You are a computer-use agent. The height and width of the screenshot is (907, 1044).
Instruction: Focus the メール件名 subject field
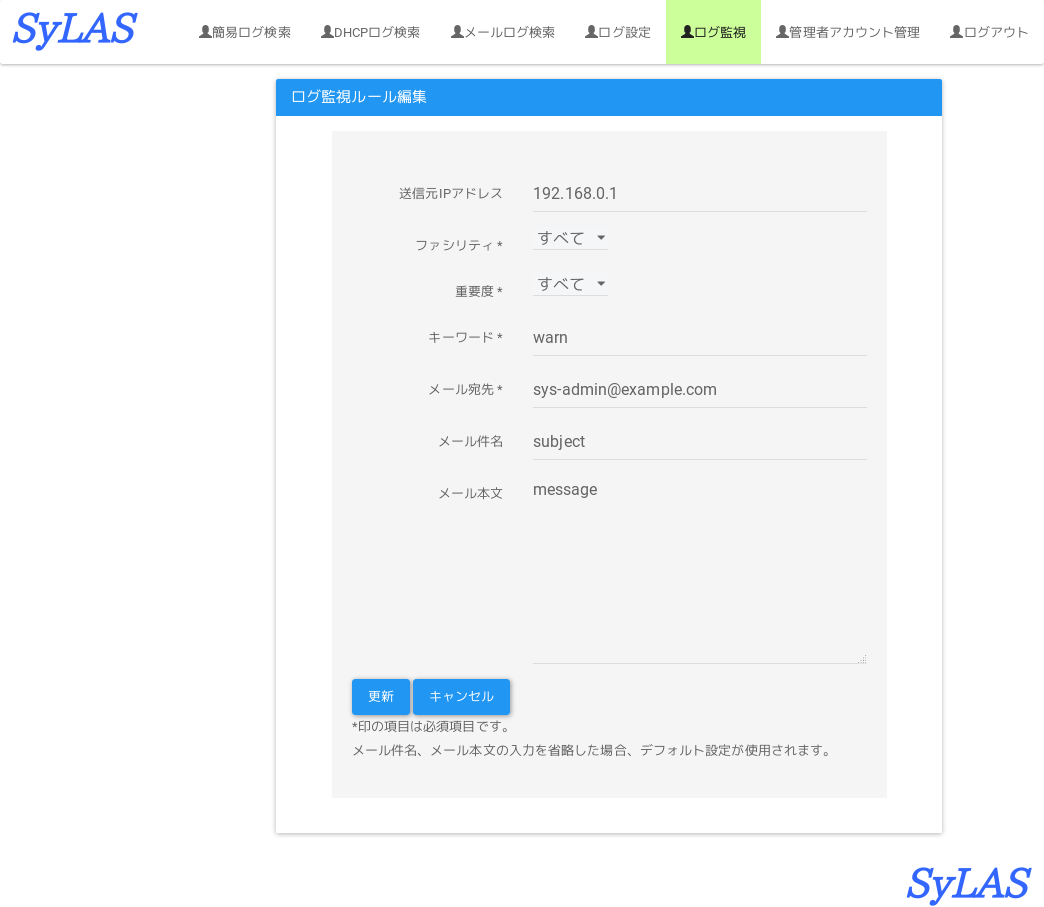(699, 442)
